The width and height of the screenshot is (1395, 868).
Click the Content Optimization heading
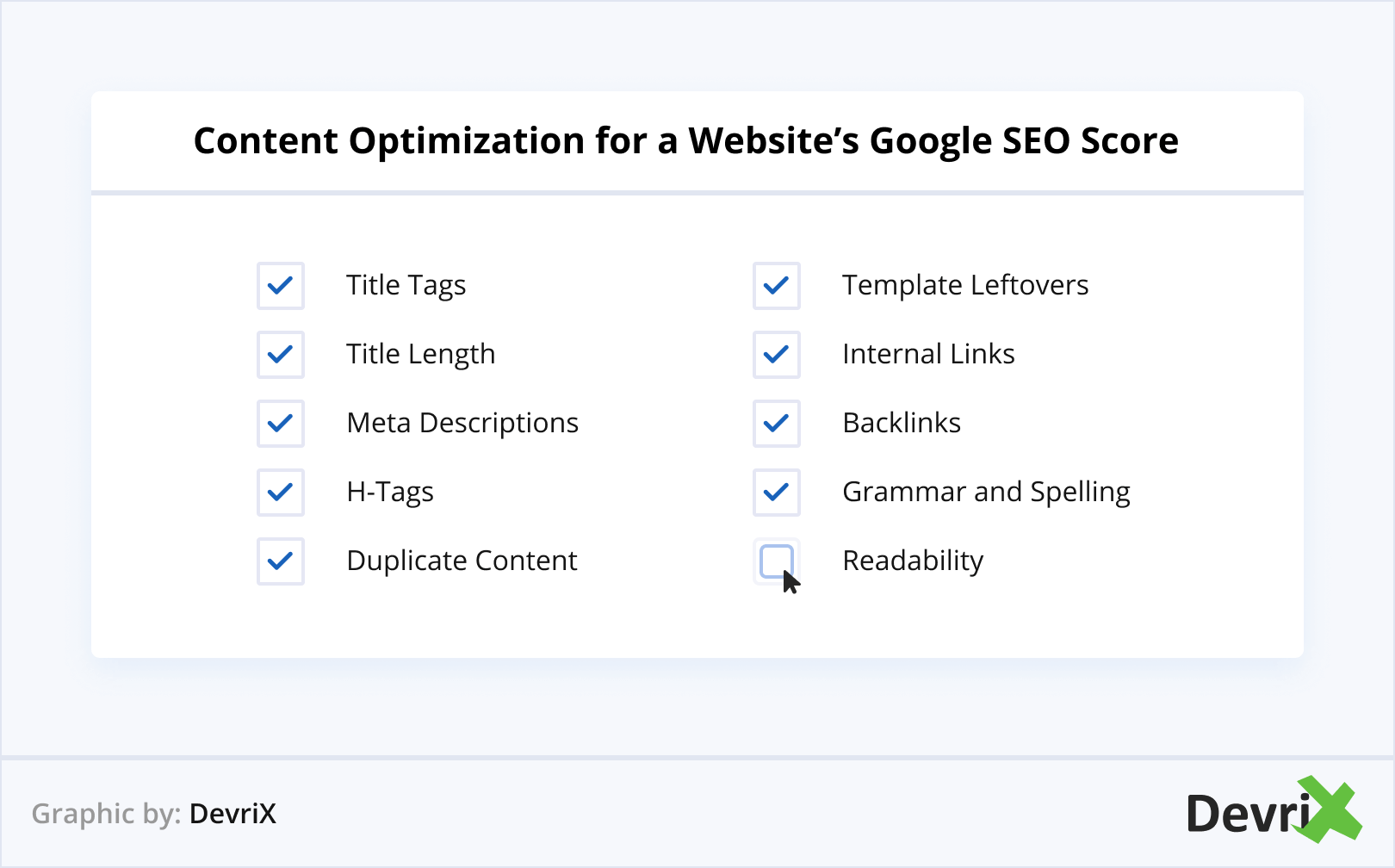click(685, 141)
